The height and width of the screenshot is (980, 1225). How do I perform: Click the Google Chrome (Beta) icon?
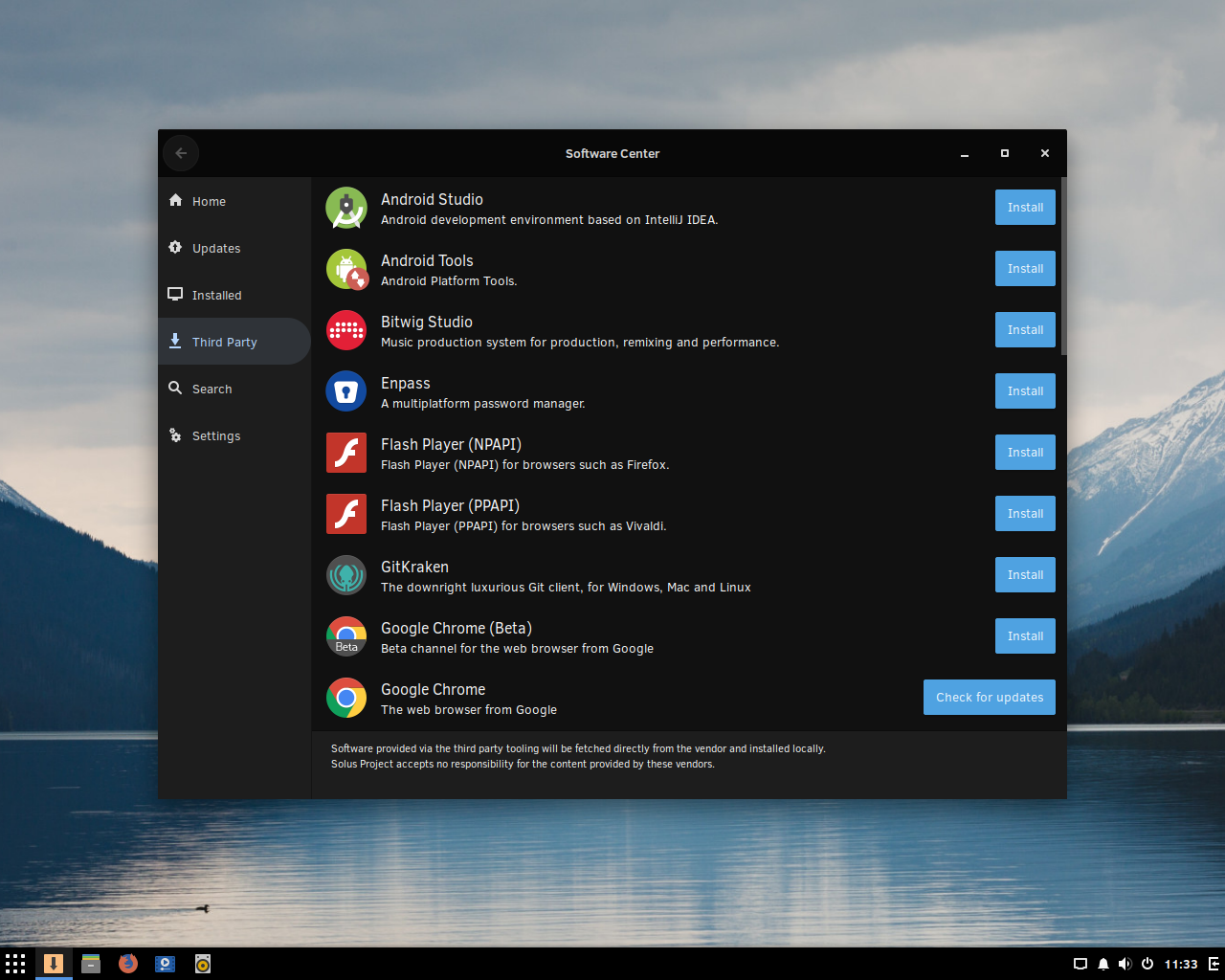pos(346,636)
